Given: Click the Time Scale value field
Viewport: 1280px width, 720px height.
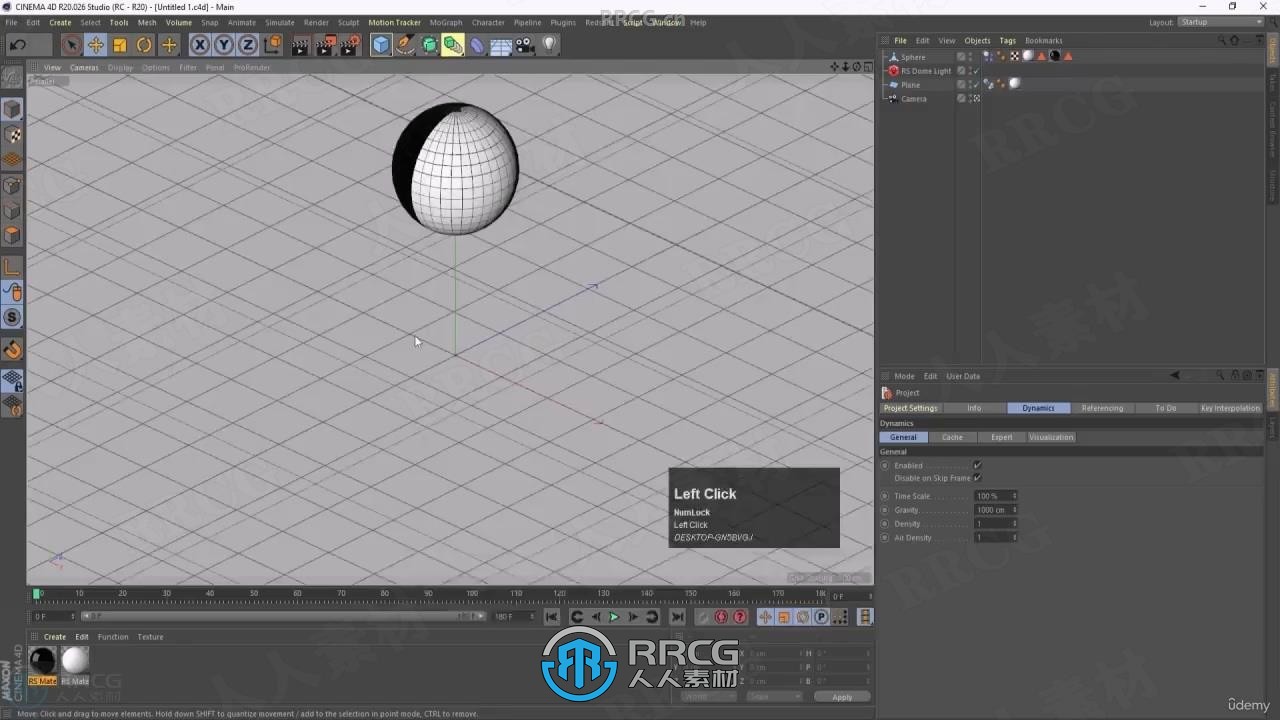Looking at the screenshot, I should point(996,496).
